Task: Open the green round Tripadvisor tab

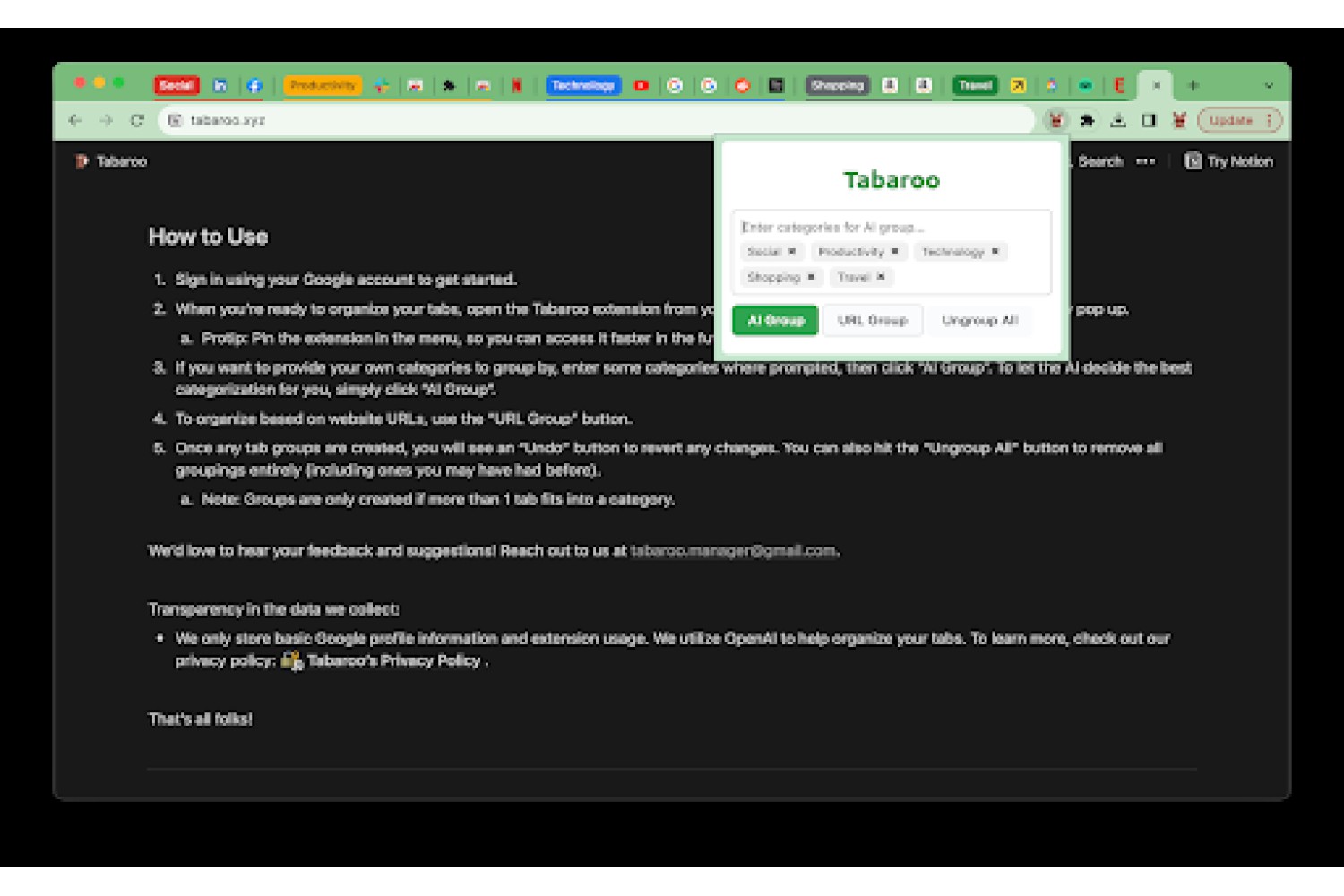Action: 1085,86
